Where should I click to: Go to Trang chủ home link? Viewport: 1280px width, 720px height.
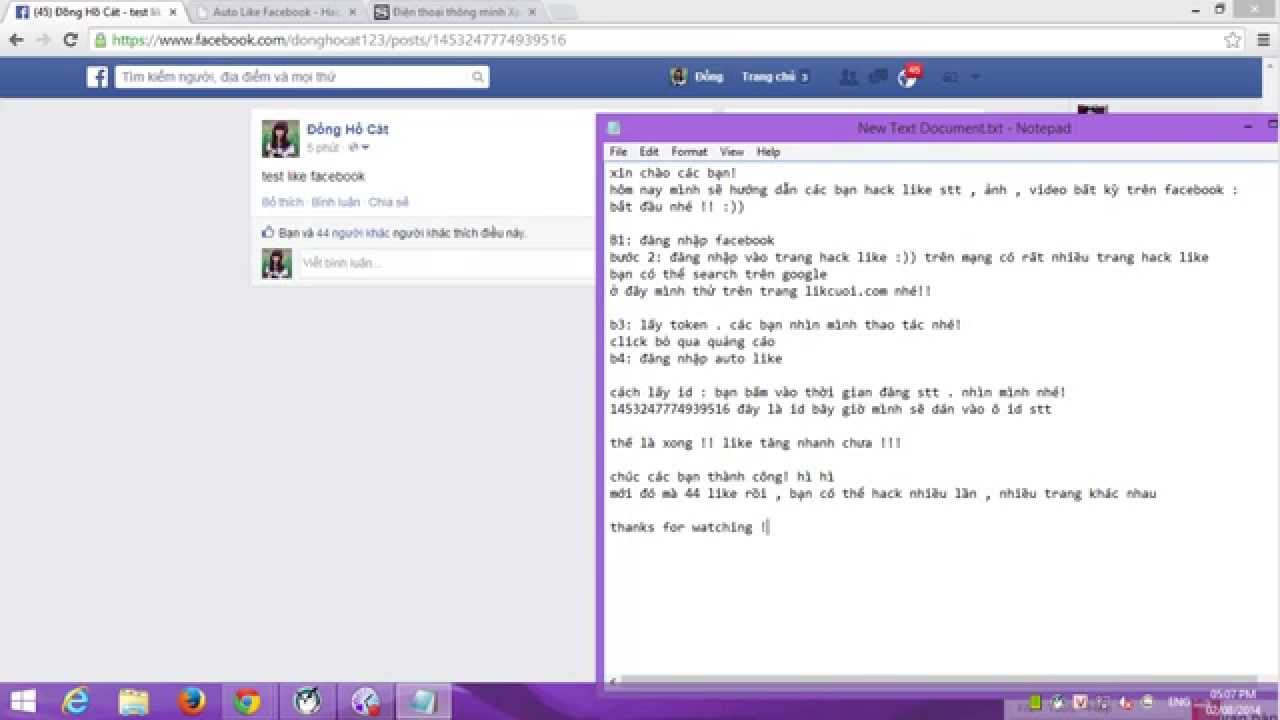(x=768, y=77)
